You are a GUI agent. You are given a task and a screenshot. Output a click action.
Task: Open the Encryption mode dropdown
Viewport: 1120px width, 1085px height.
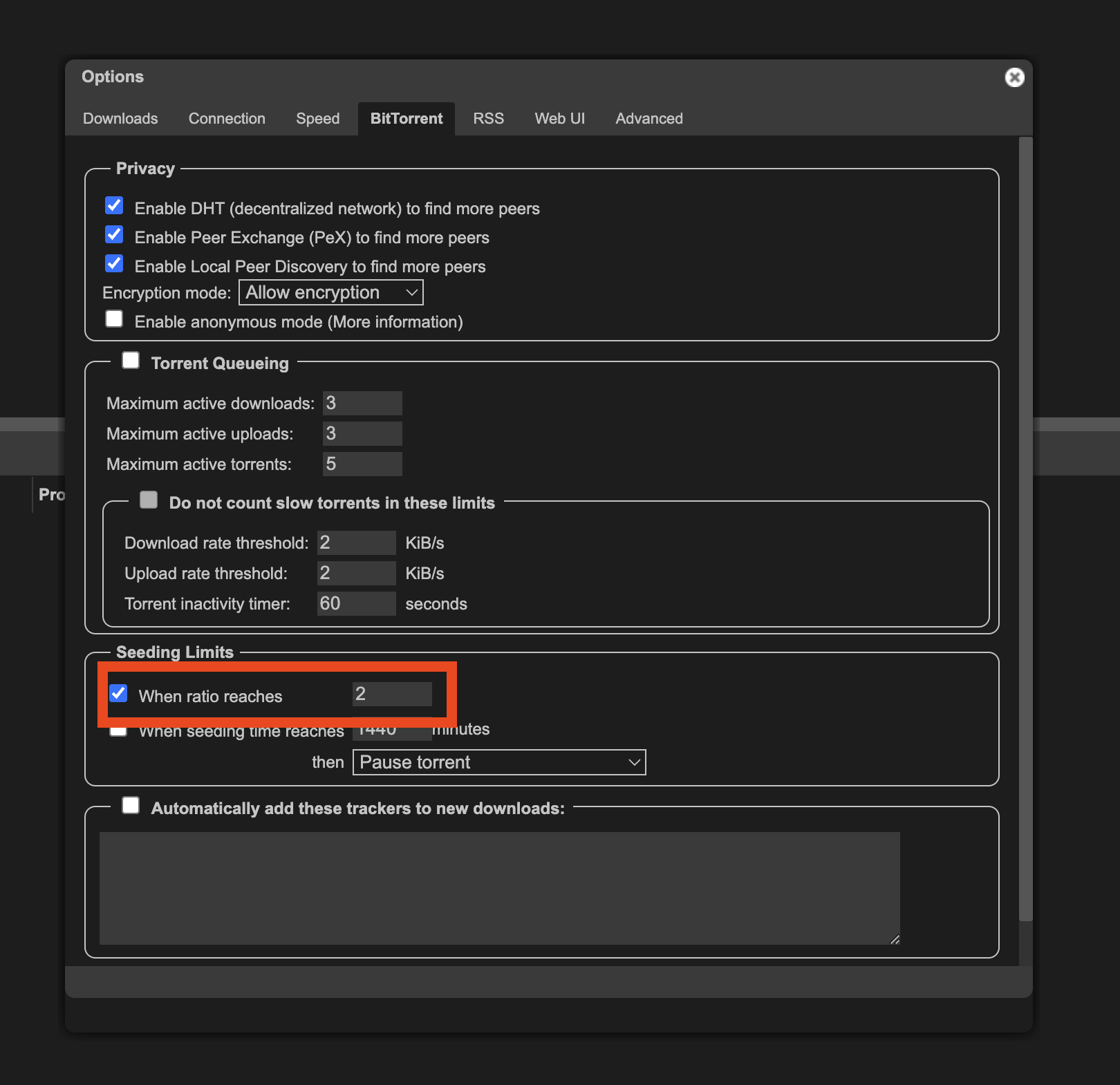click(330, 292)
